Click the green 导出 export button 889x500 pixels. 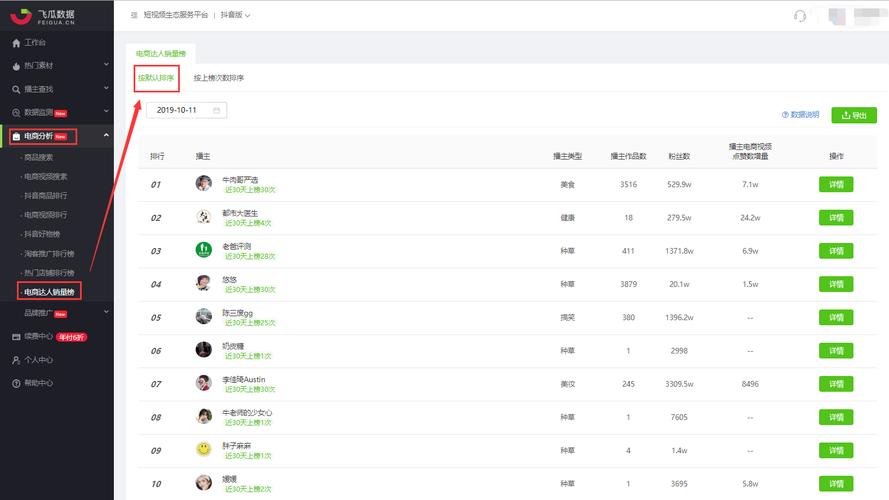tap(853, 115)
